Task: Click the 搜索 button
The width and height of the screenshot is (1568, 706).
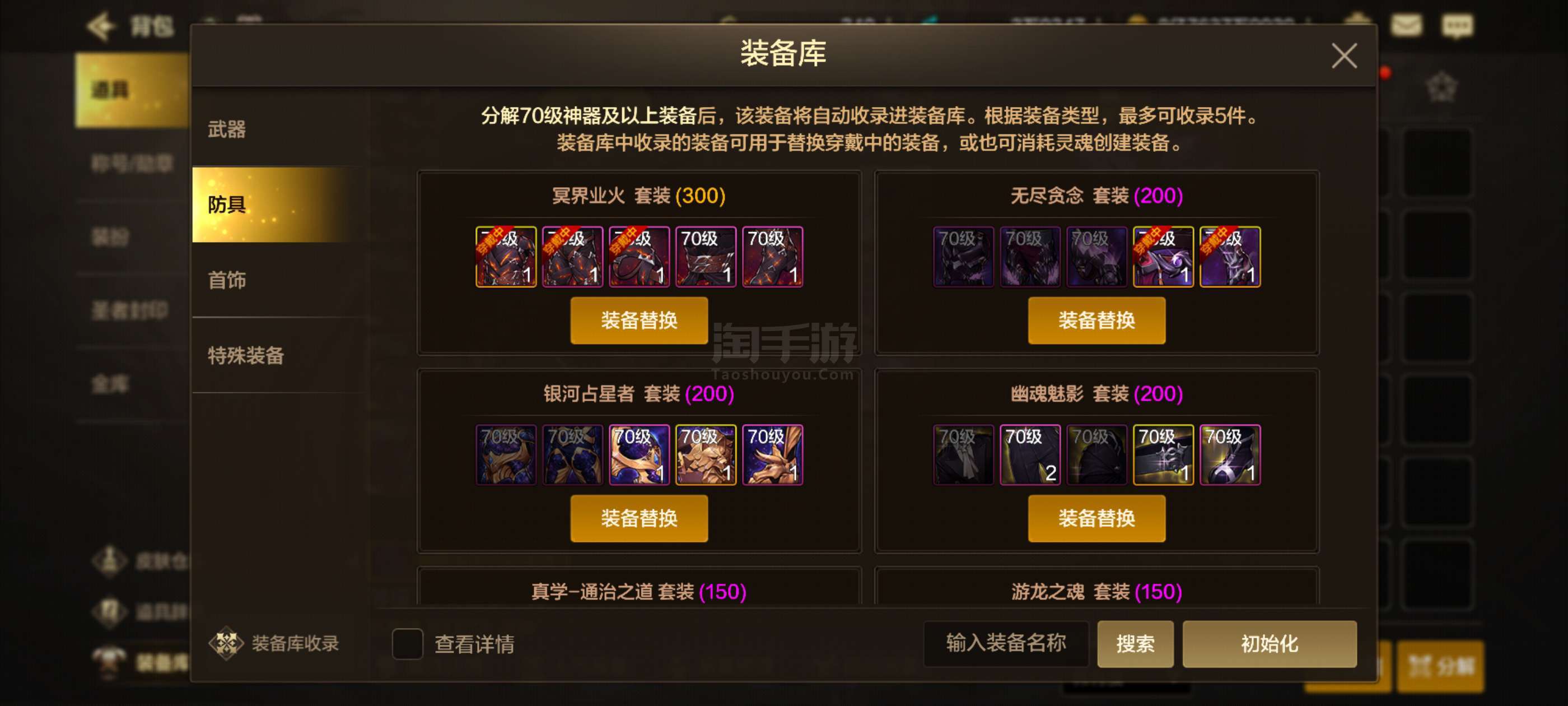Action: [1135, 644]
